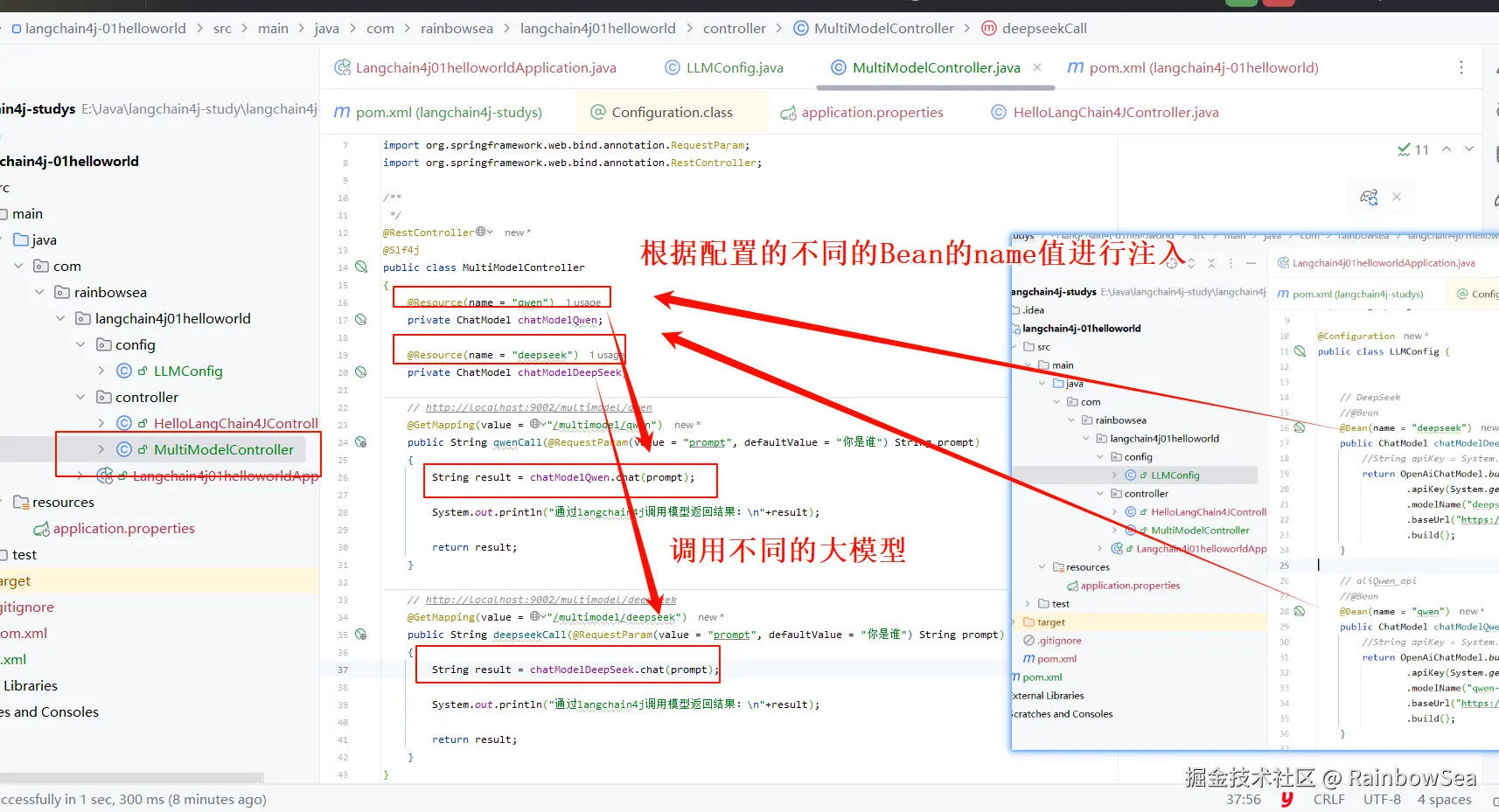Click the Maven reload changes floating icon

1369,198
